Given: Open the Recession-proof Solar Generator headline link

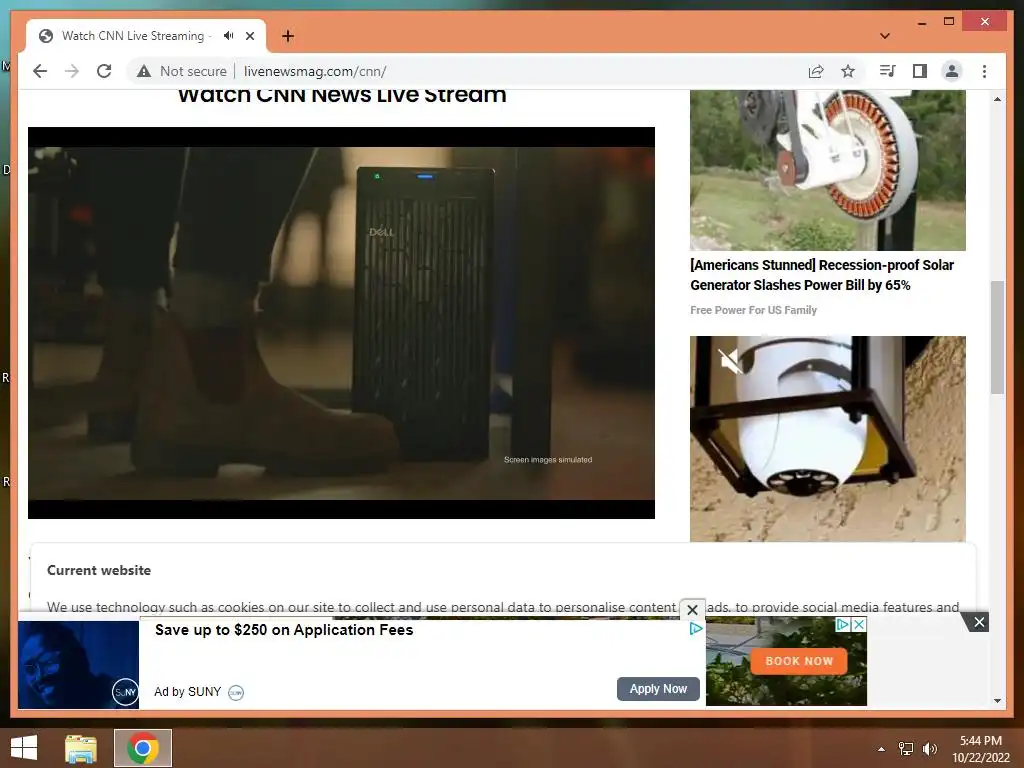Looking at the screenshot, I should click(822, 275).
